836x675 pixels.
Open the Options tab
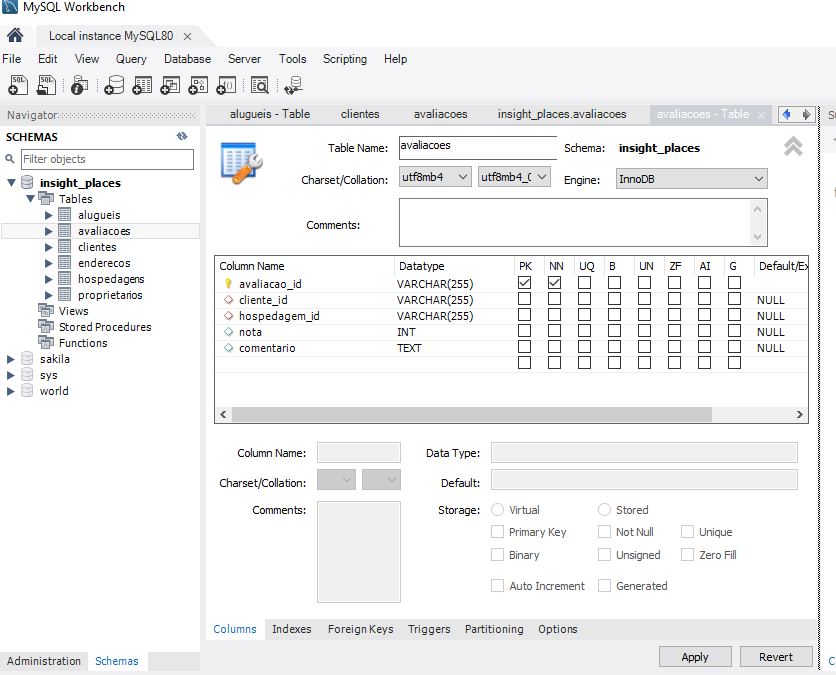point(557,629)
